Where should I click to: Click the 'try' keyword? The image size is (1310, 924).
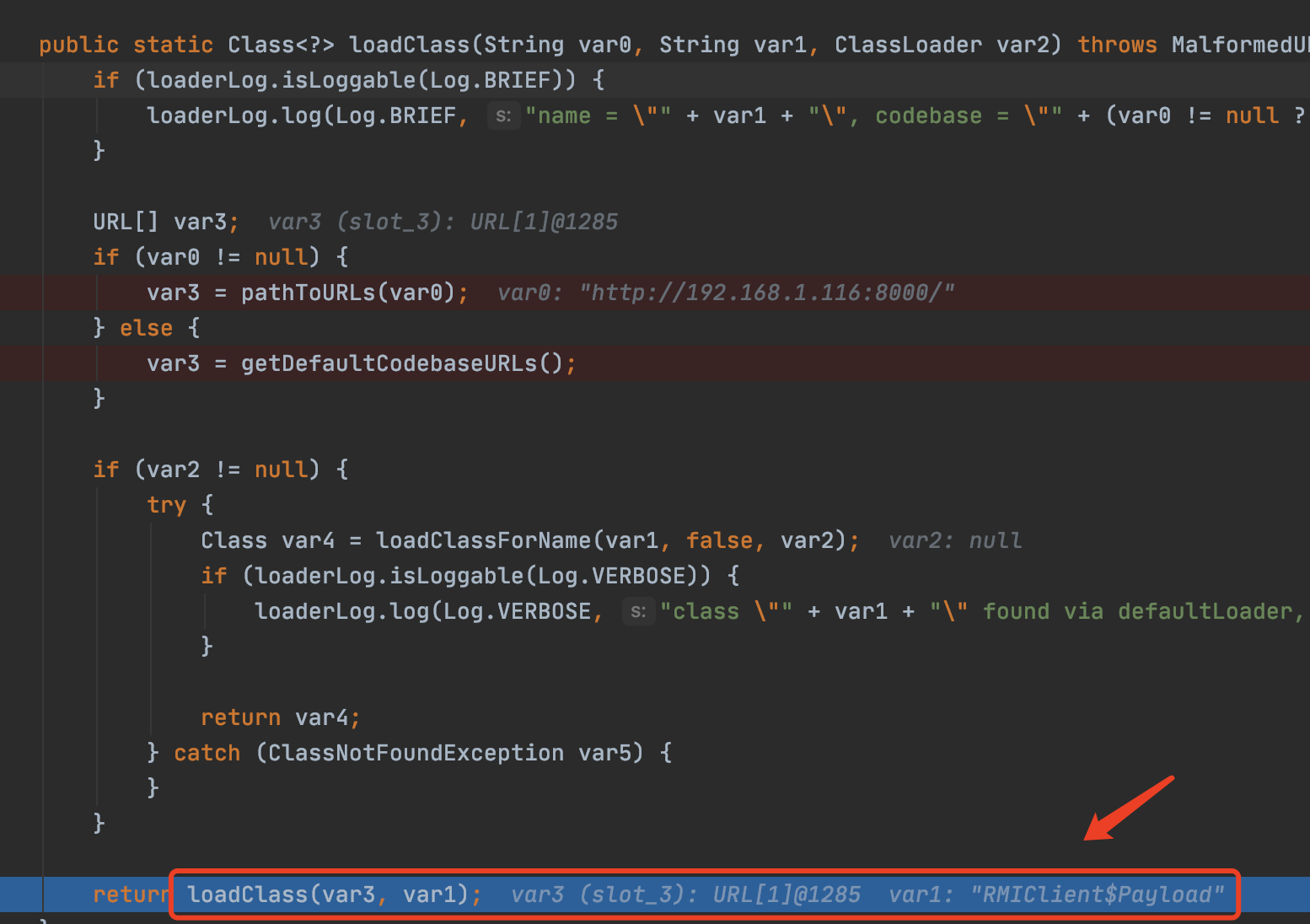pyautogui.click(x=166, y=505)
